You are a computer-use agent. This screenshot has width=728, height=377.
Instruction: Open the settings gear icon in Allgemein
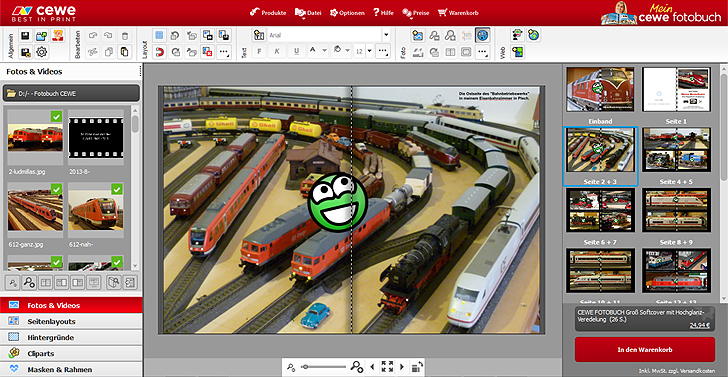tap(42, 52)
